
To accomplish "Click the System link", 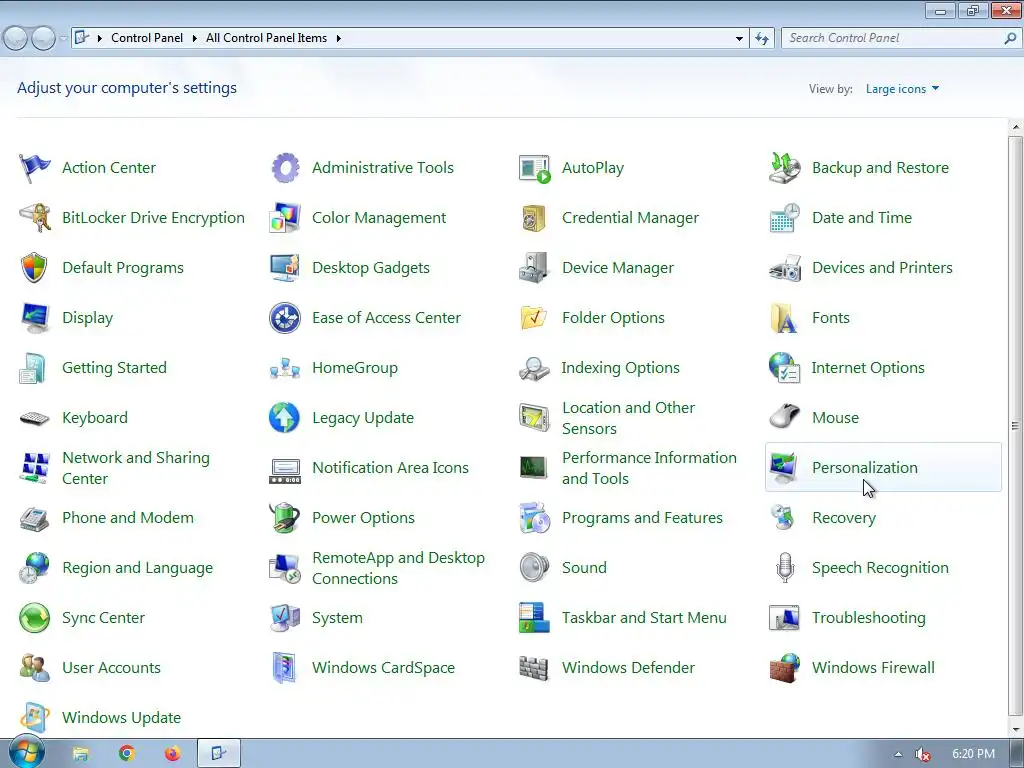I will pyautogui.click(x=337, y=618).
